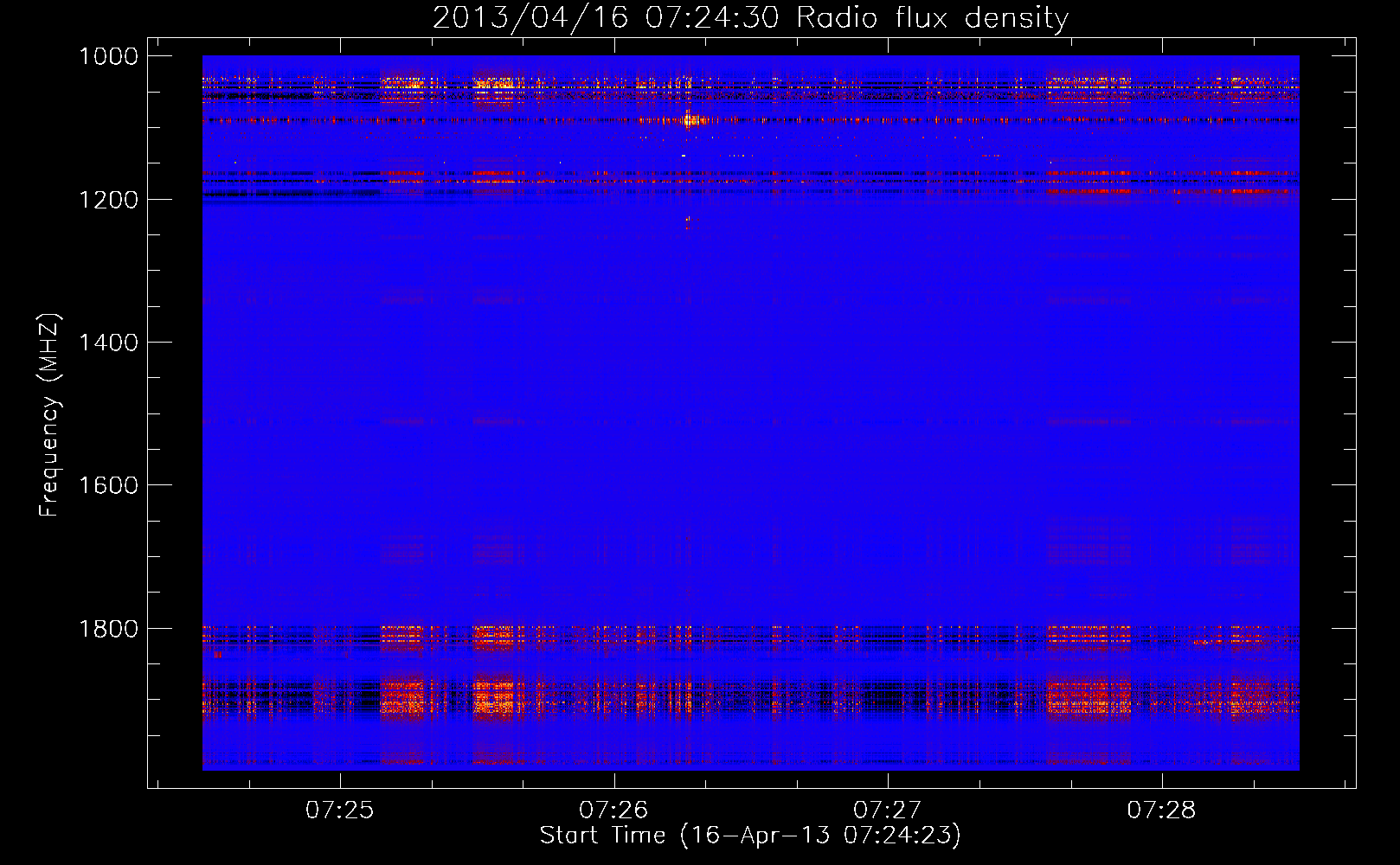The height and width of the screenshot is (865, 1400).
Task: Click the small red square marker near 1840 MHz
Action: [x=217, y=655]
